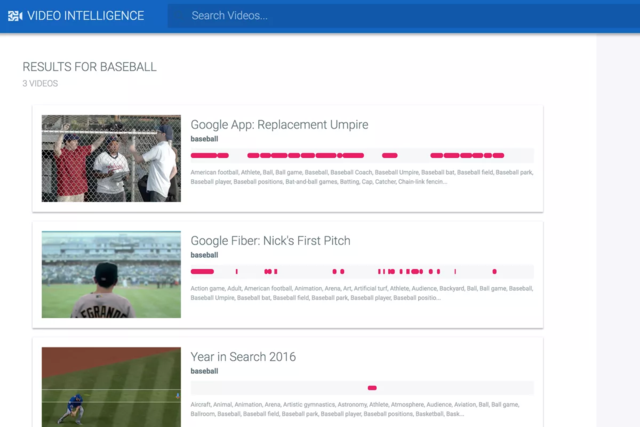Jump to first baseball segment in Replacement Umpire timeline
This screenshot has height=427, width=640.
click(209, 156)
